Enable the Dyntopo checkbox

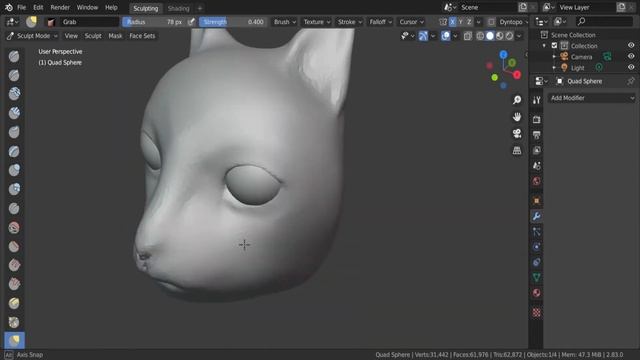click(491, 22)
